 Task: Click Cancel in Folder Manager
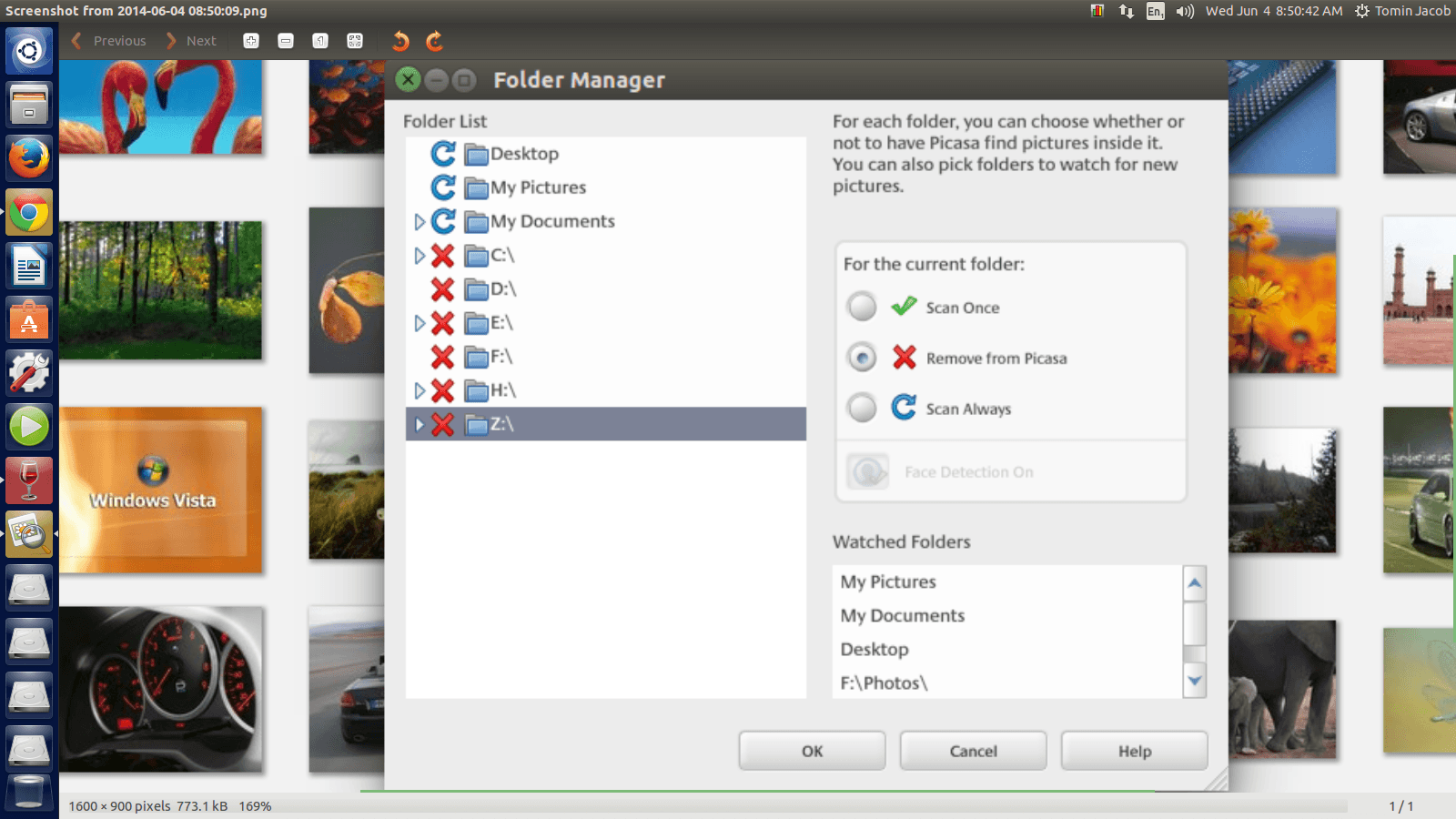click(973, 751)
